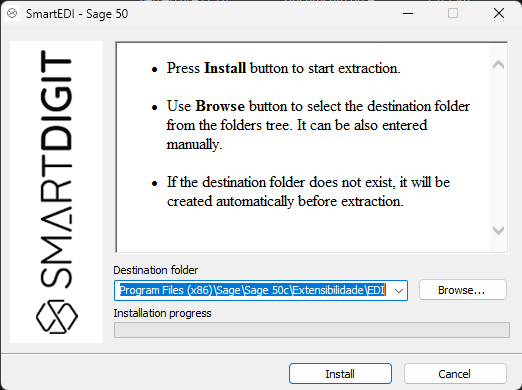Minimize the SmartEDI installer window
This screenshot has height=390, width=522.
[x=408, y=14]
